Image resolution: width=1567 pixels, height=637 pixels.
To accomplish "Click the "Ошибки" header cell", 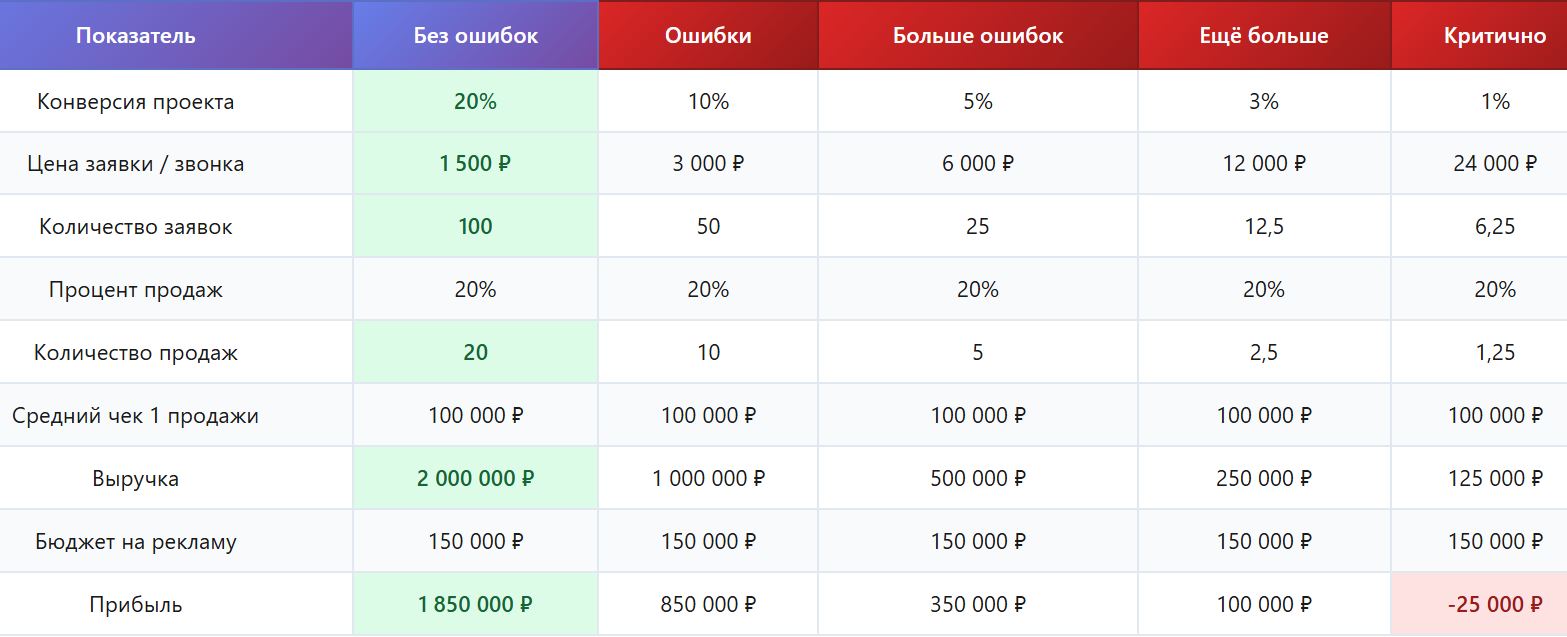I will 708,36.
